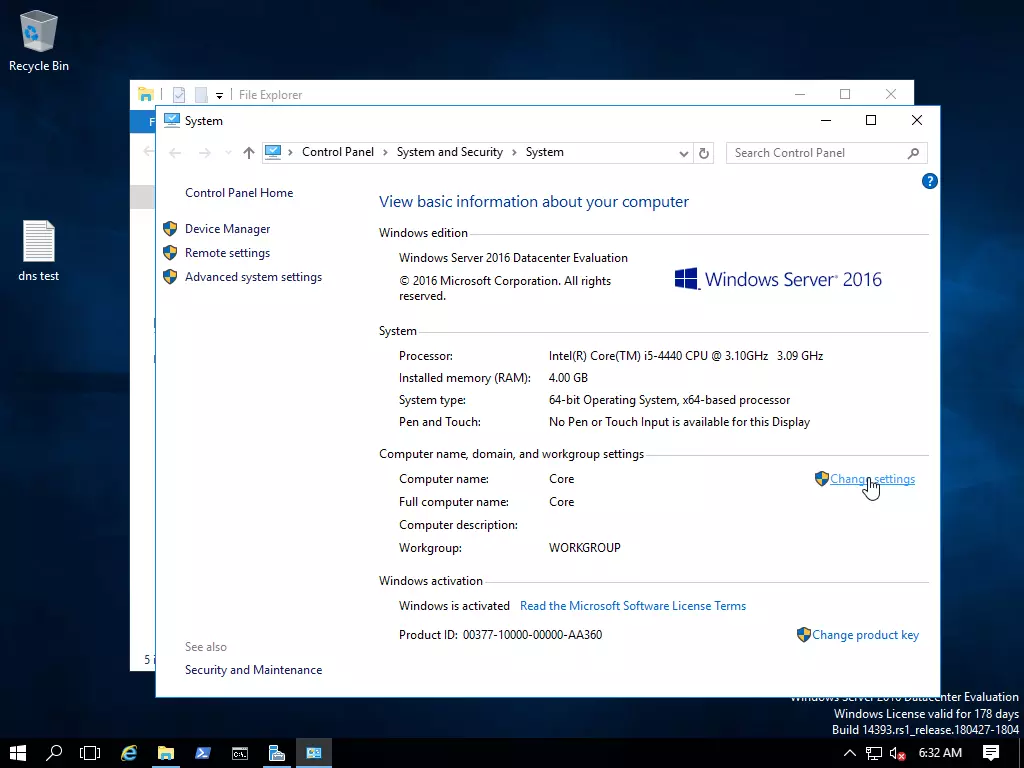
Task: Click System breadcrumb item
Action: click(x=545, y=152)
